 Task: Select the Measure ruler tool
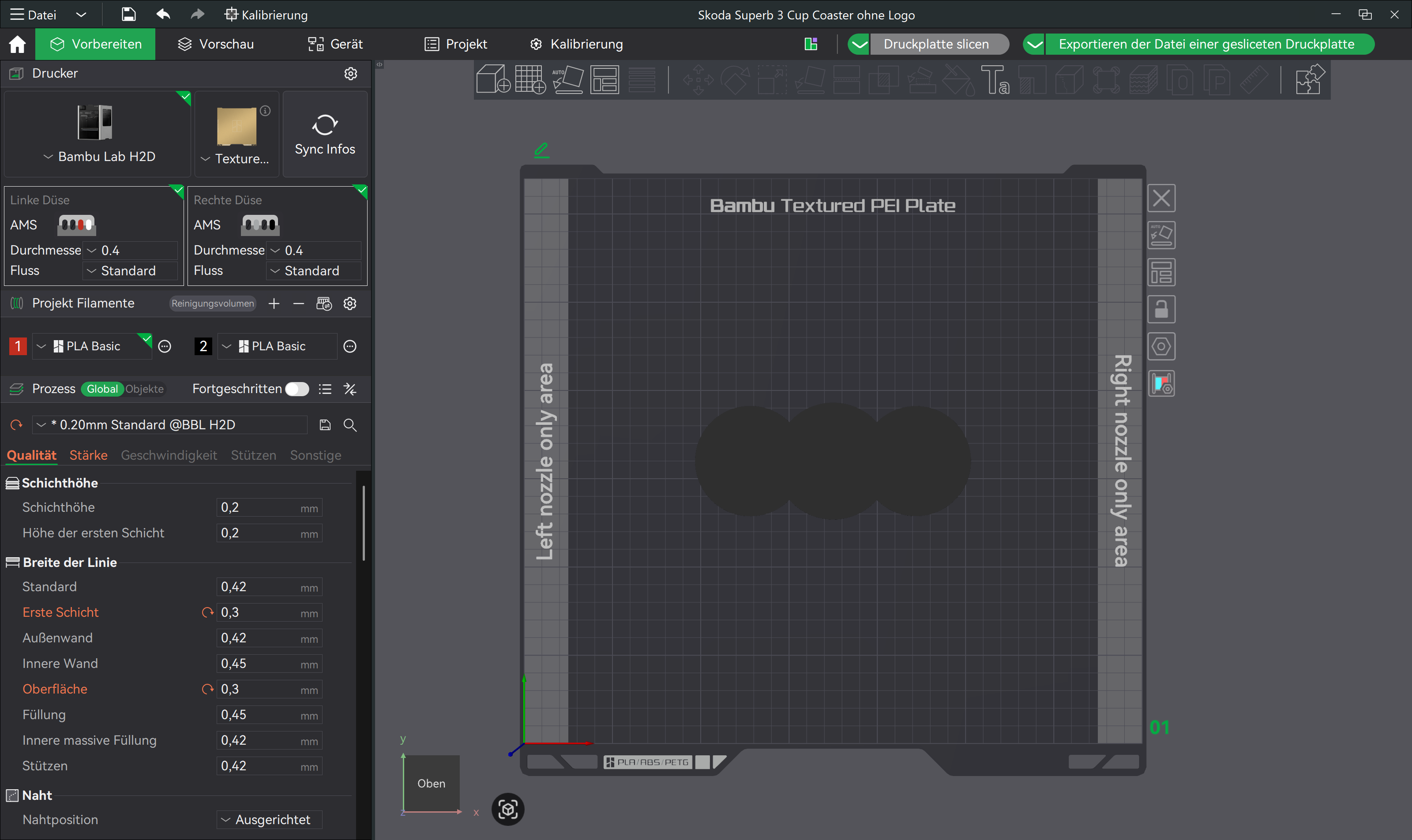(1254, 79)
